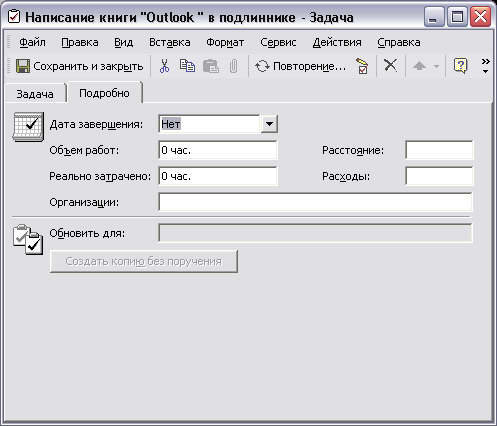Expand the completion date dropdown arrow
This screenshot has height=426, width=497.
[269, 124]
